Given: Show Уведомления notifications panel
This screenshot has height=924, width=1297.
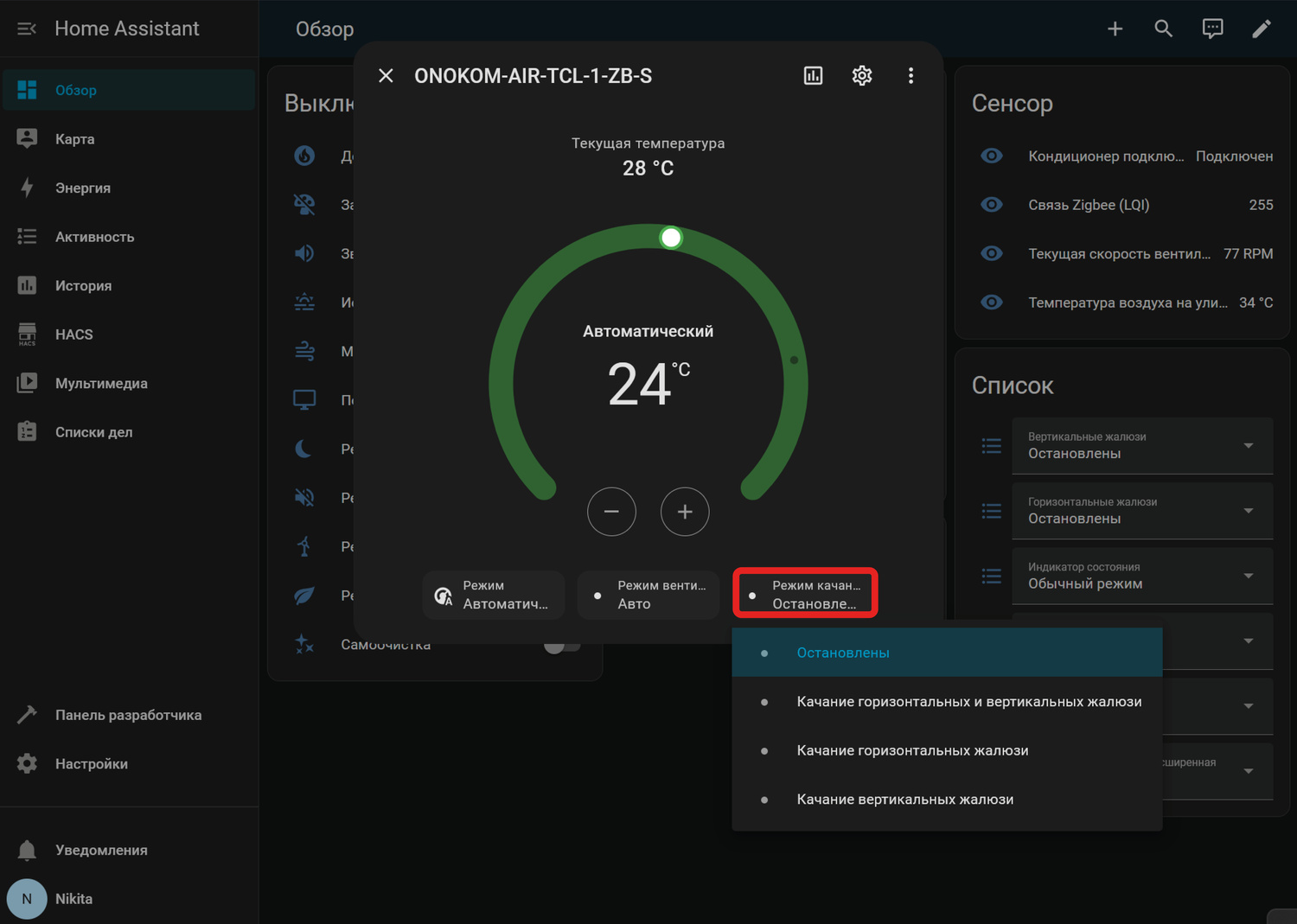Looking at the screenshot, I should click(129, 851).
